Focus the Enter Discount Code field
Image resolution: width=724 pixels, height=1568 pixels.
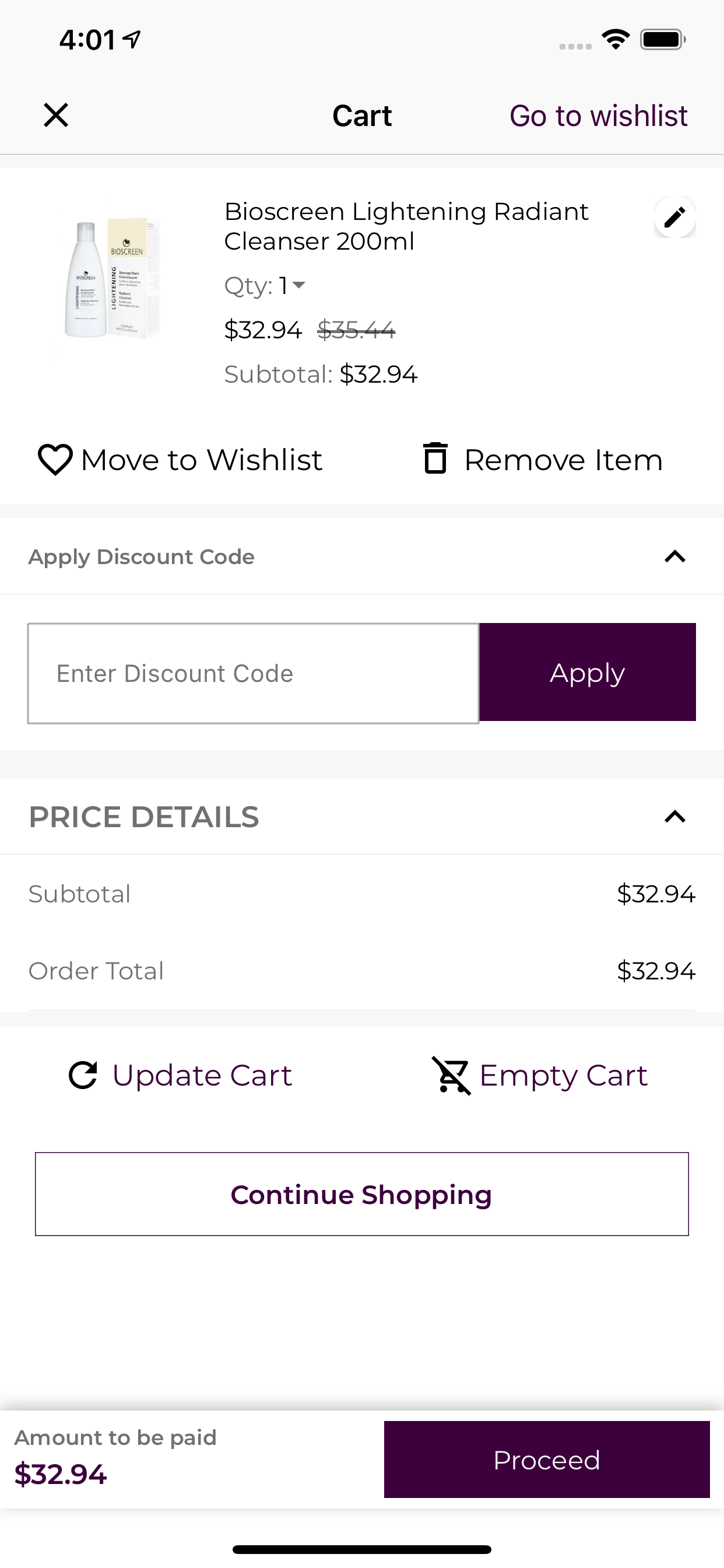coord(253,673)
